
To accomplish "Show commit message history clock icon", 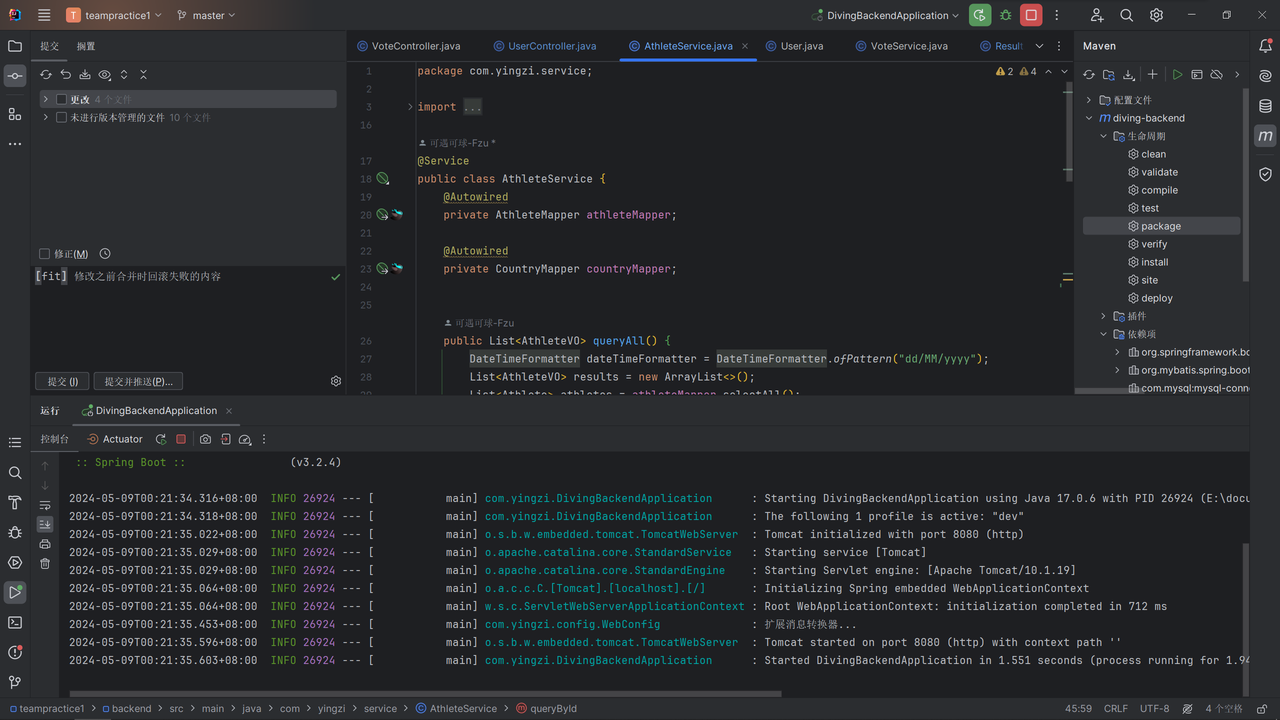I will pyautogui.click(x=105, y=254).
